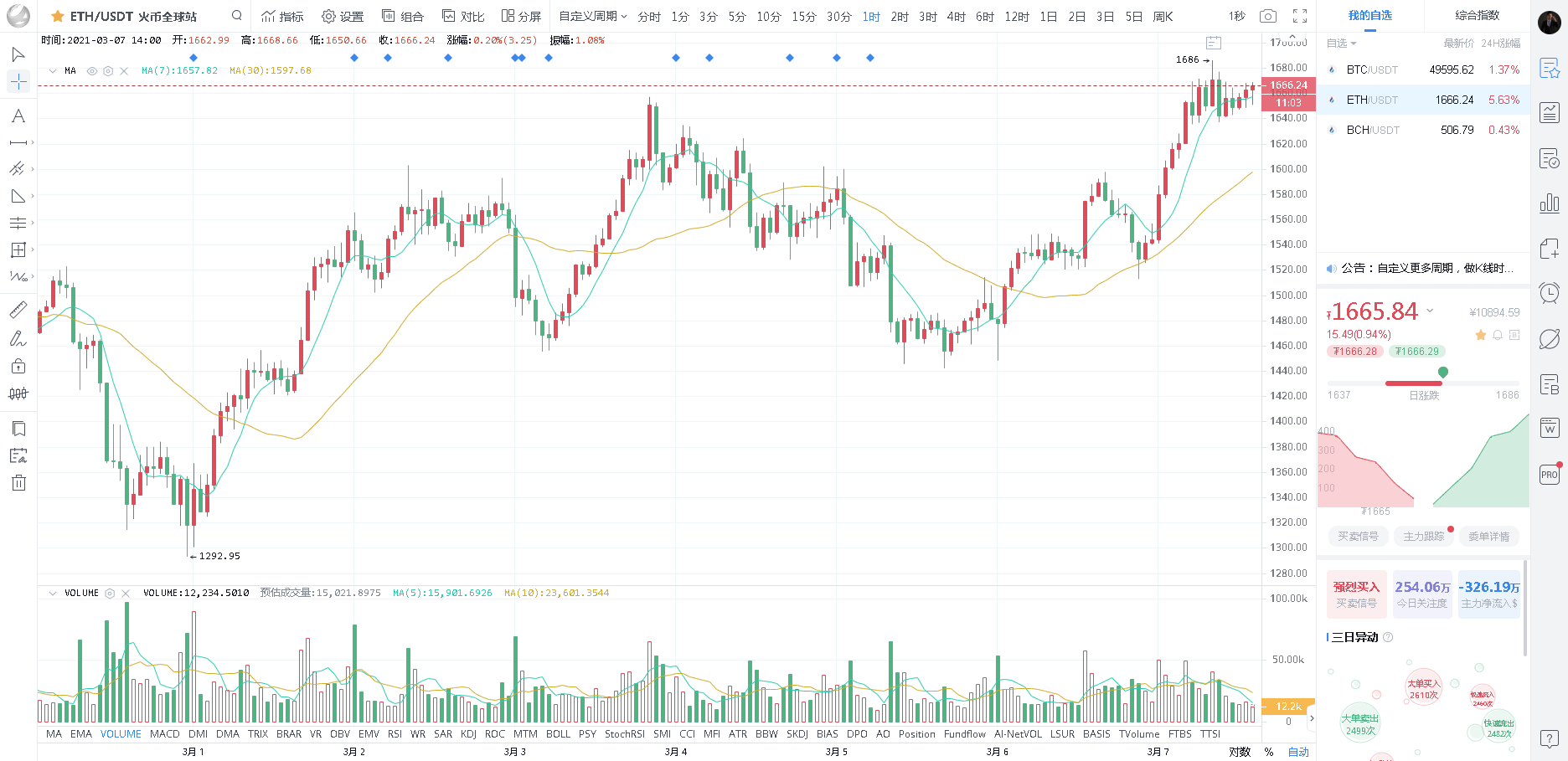Open the alarm clock alerts sidebar icon
The height and width of the screenshot is (761, 1568).
coord(1550,293)
